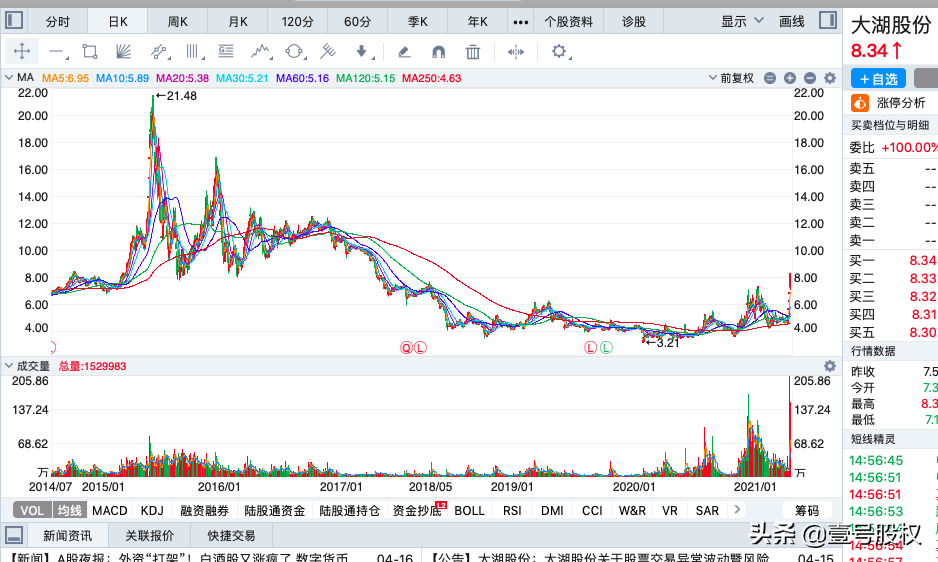Image resolution: width=938 pixels, height=562 pixels.
Task: Select the down arrow marker tool
Action: point(363,51)
